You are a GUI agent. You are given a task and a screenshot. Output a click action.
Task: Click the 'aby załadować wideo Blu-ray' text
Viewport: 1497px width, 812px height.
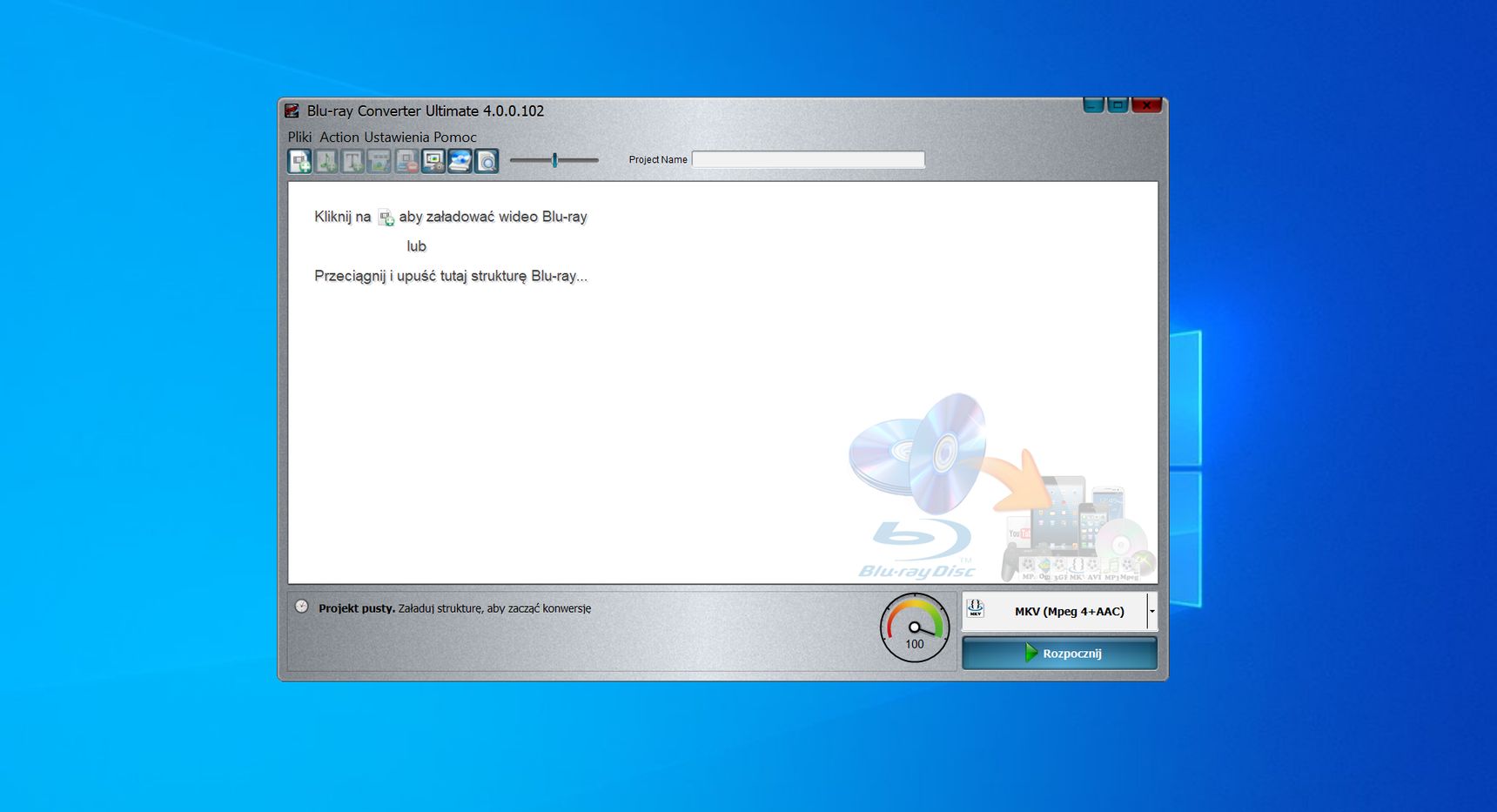493,217
